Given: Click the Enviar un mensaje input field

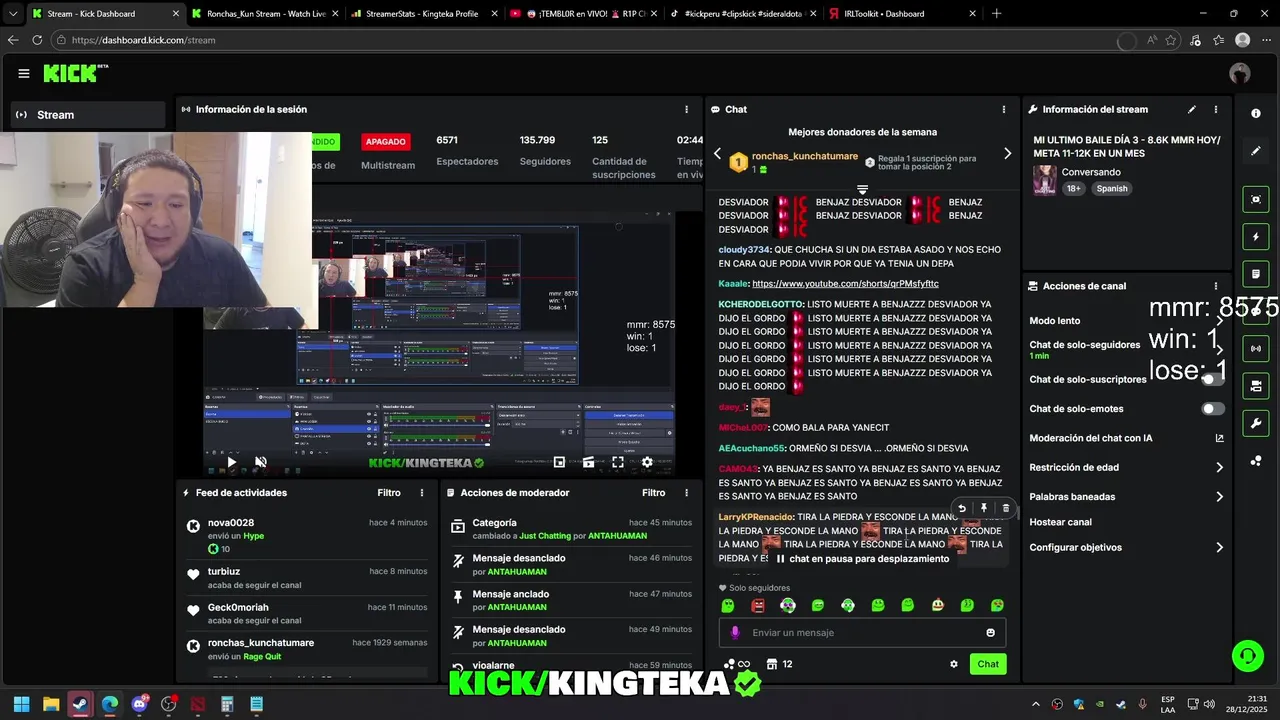Looking at the screenshot, I should pos(862,632).
